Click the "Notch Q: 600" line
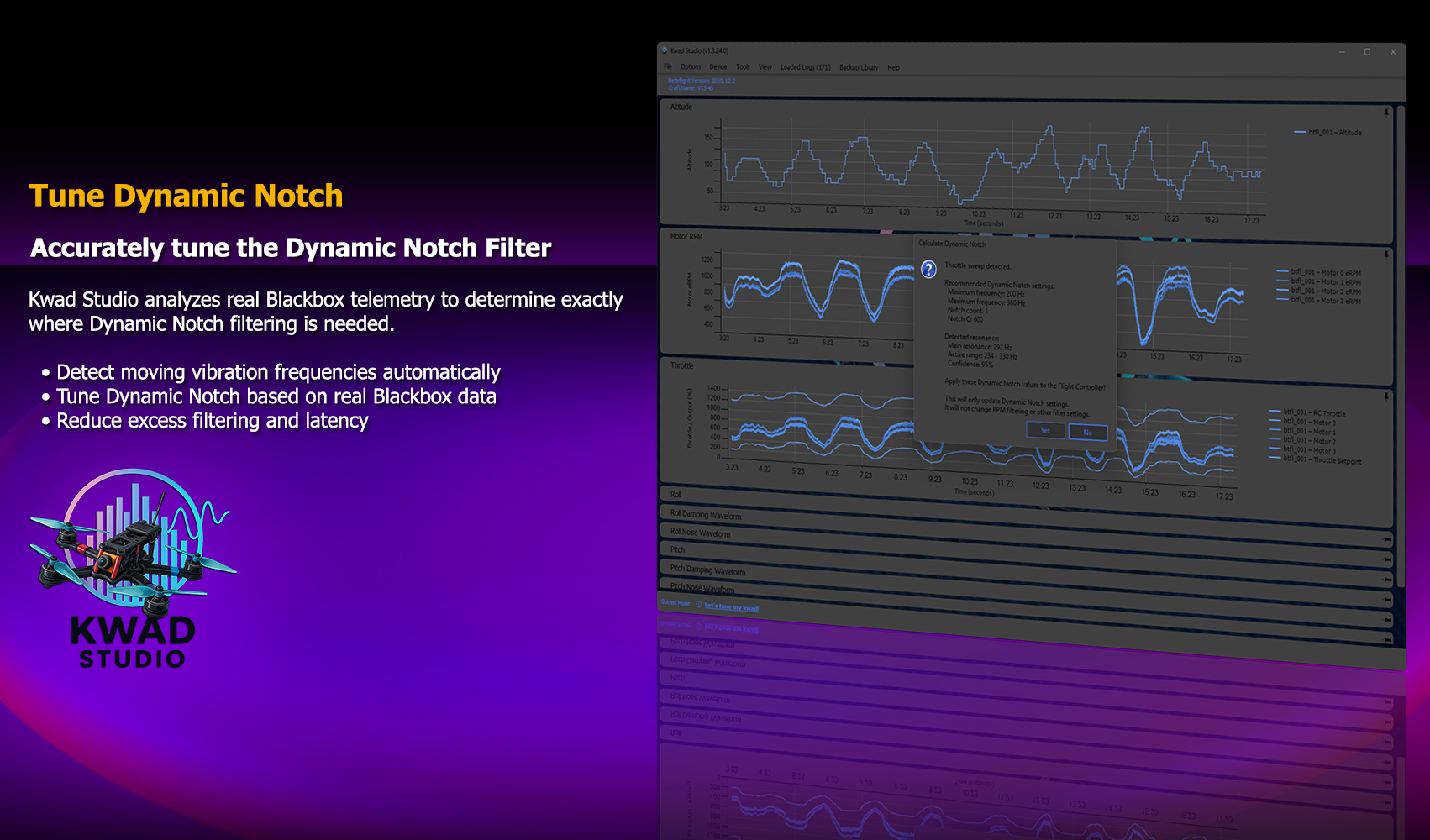Viewport: 1430px width, 840px height. 965,318
